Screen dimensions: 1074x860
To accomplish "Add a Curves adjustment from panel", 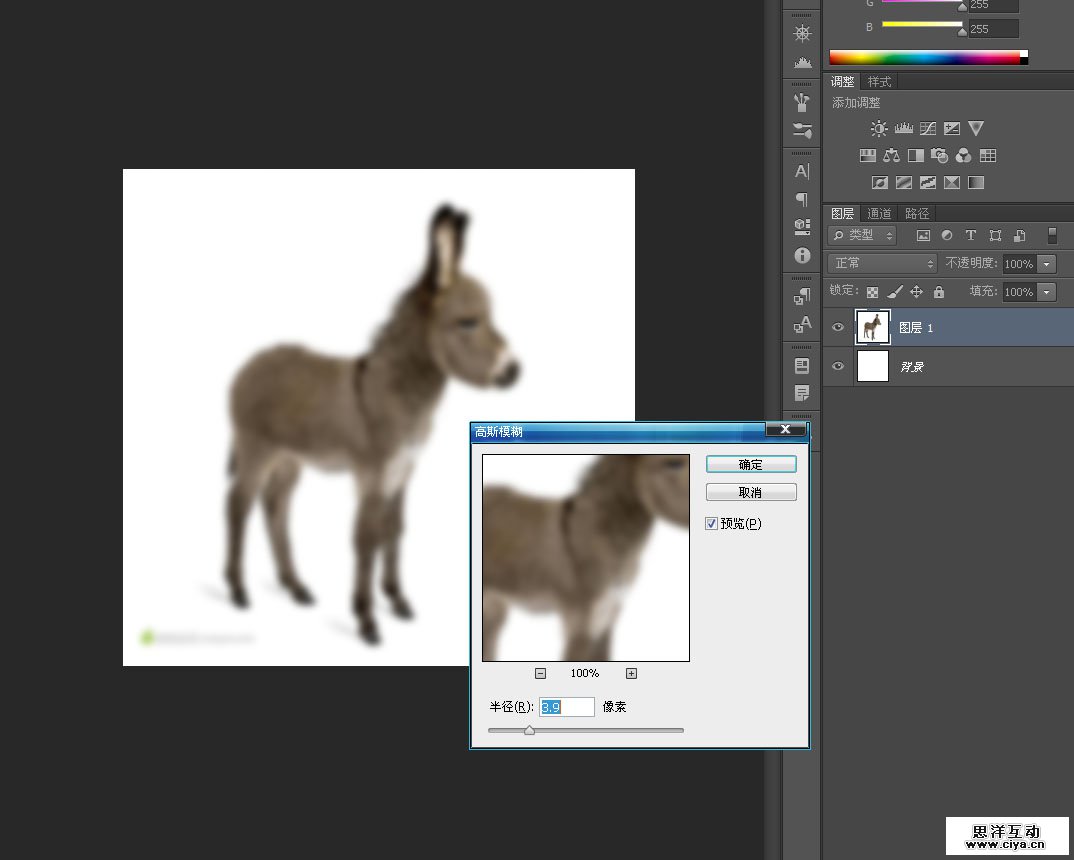I will pyautogui.click(x=928, y=128).
